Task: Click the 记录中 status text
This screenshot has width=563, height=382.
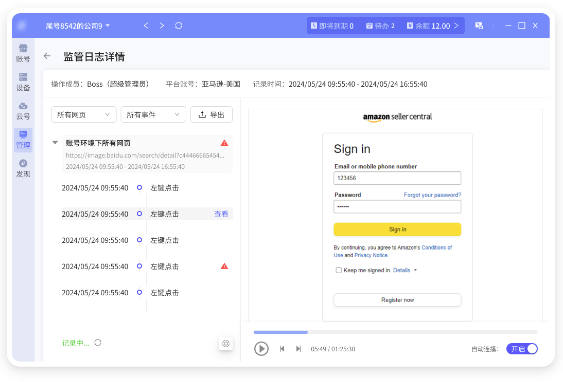Action: point(75,343)
